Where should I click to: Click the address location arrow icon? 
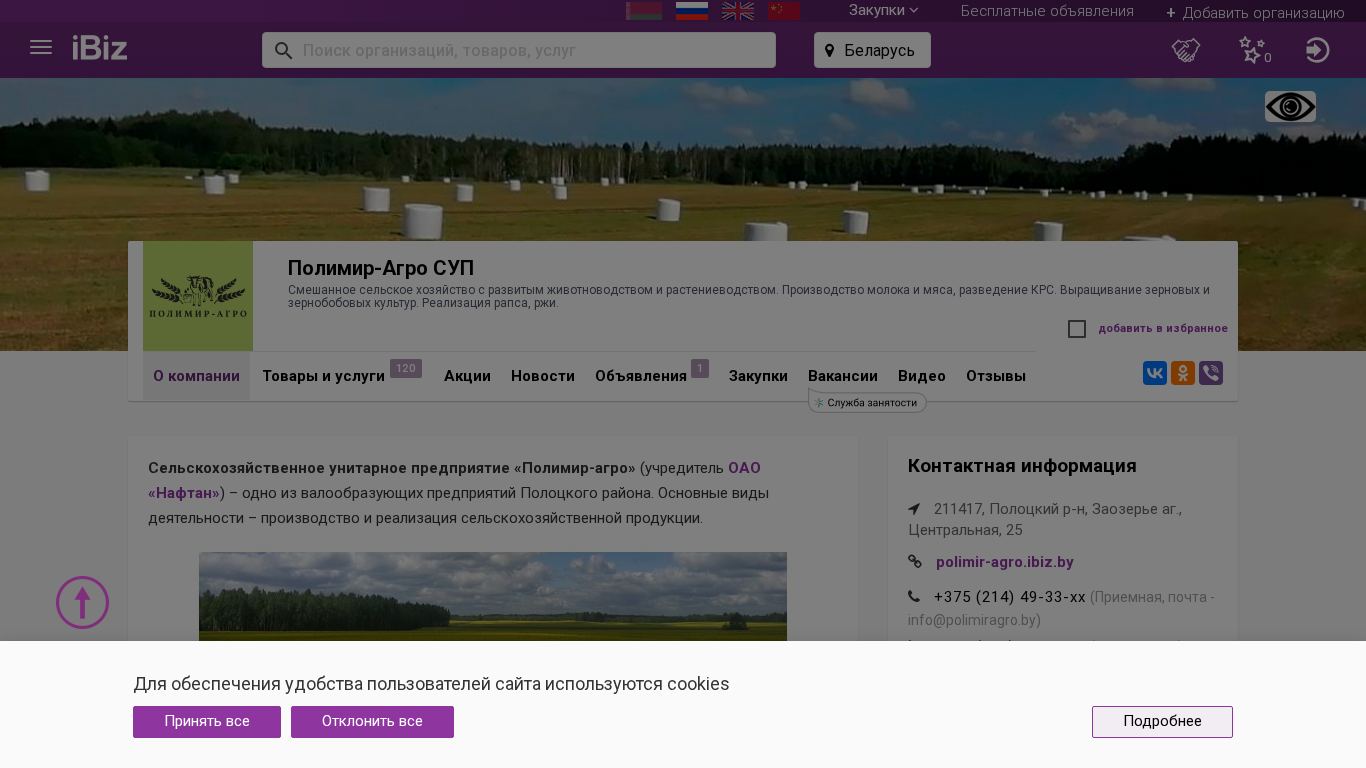(914, 509)
